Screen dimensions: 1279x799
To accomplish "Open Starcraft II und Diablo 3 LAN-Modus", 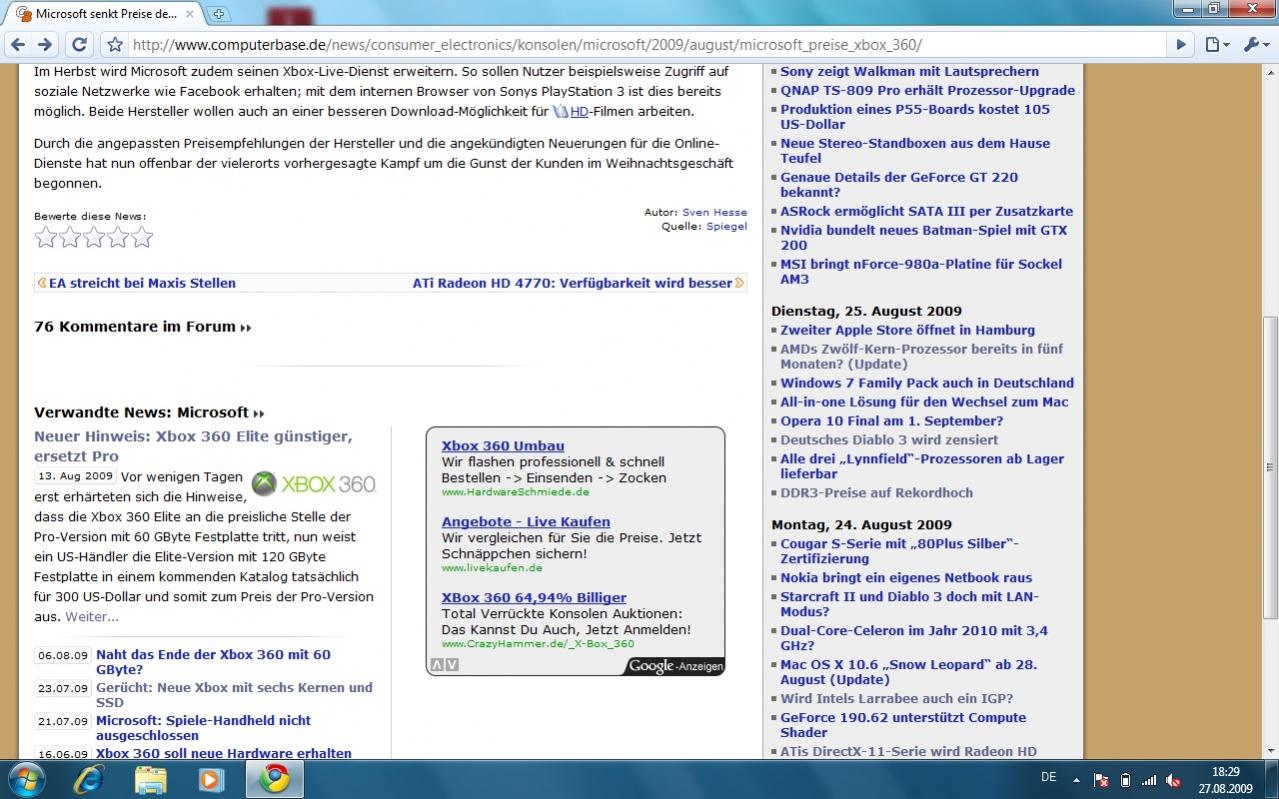I will point(909,605).
